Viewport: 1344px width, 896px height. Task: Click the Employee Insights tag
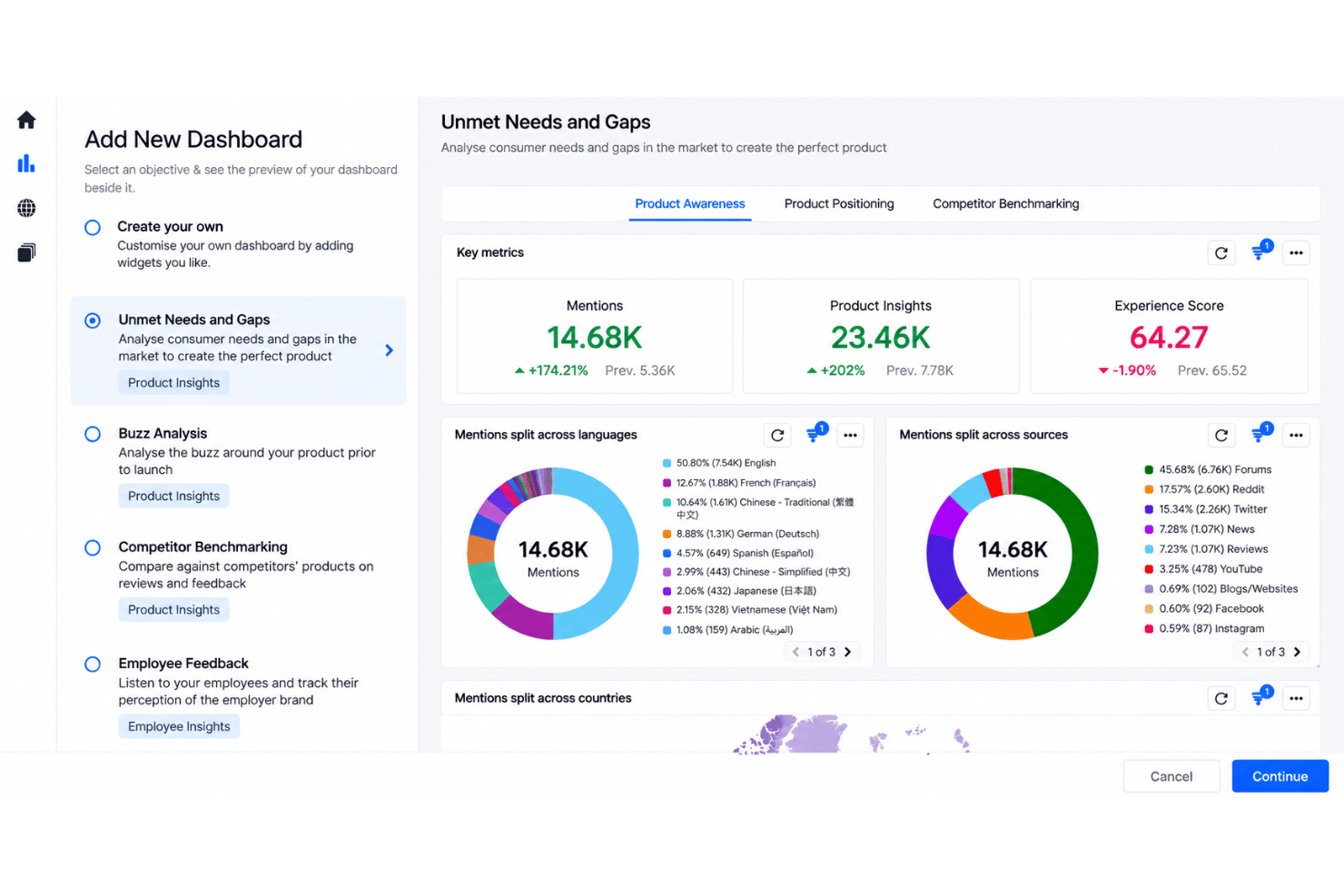tap(179, 727)
